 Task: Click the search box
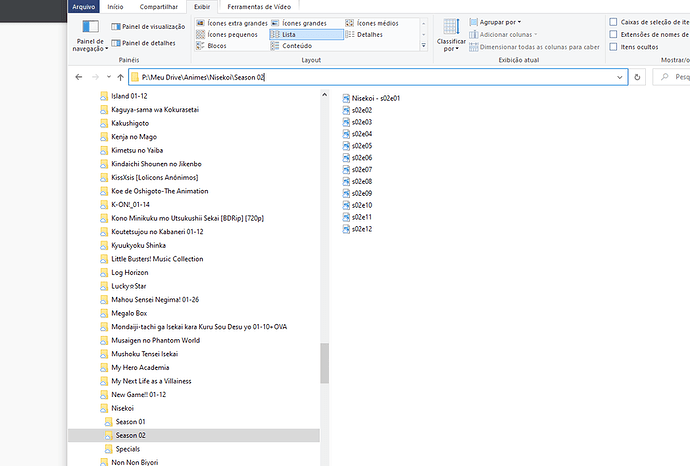[x=673, y=77]
